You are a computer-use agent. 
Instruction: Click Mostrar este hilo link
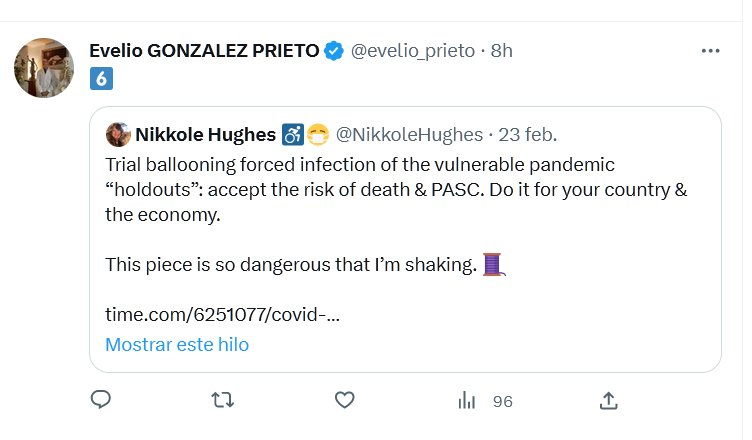[177, 345]
